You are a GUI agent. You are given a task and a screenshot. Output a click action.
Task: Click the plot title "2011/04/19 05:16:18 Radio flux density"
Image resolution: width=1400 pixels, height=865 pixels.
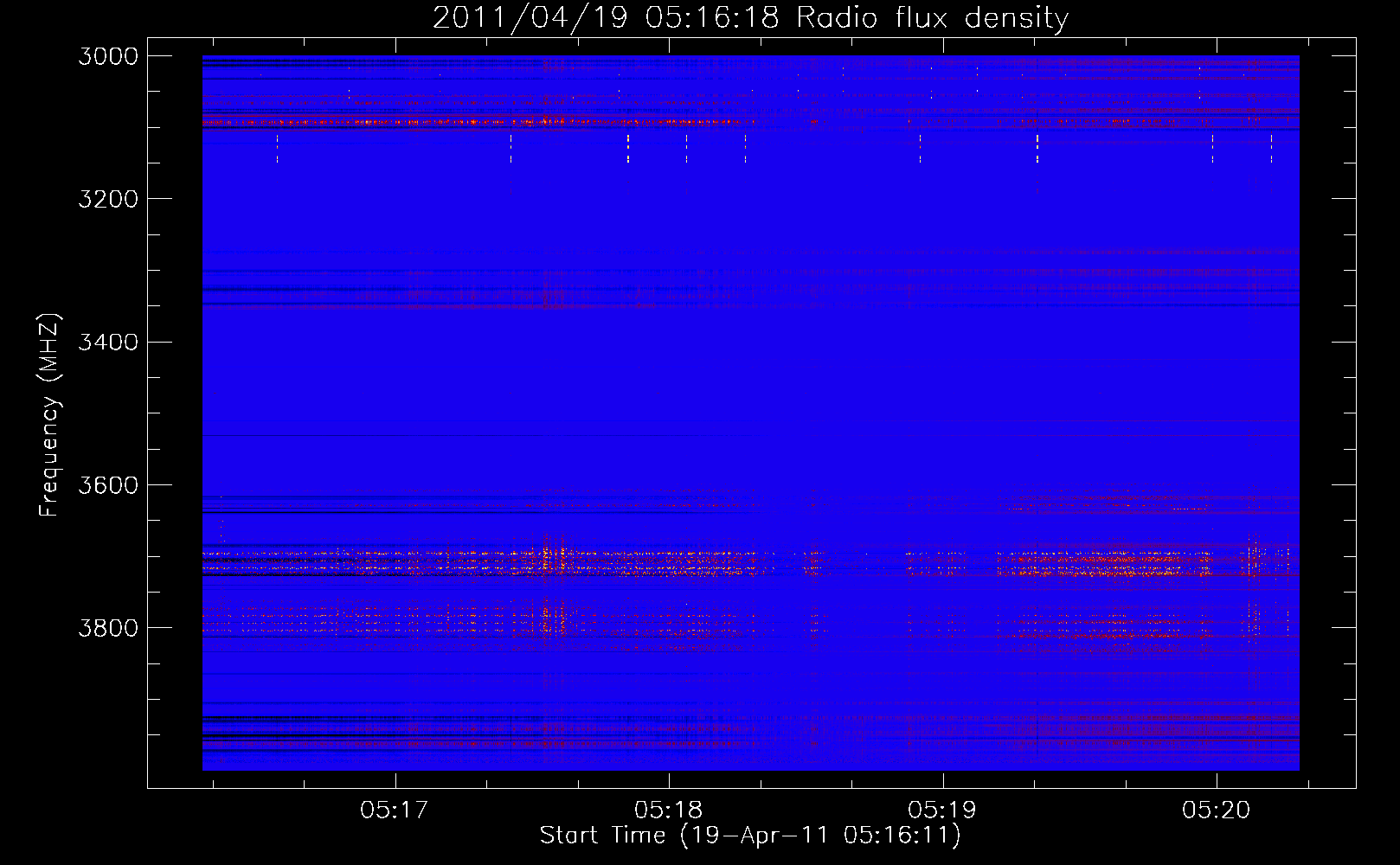point(750,17)
